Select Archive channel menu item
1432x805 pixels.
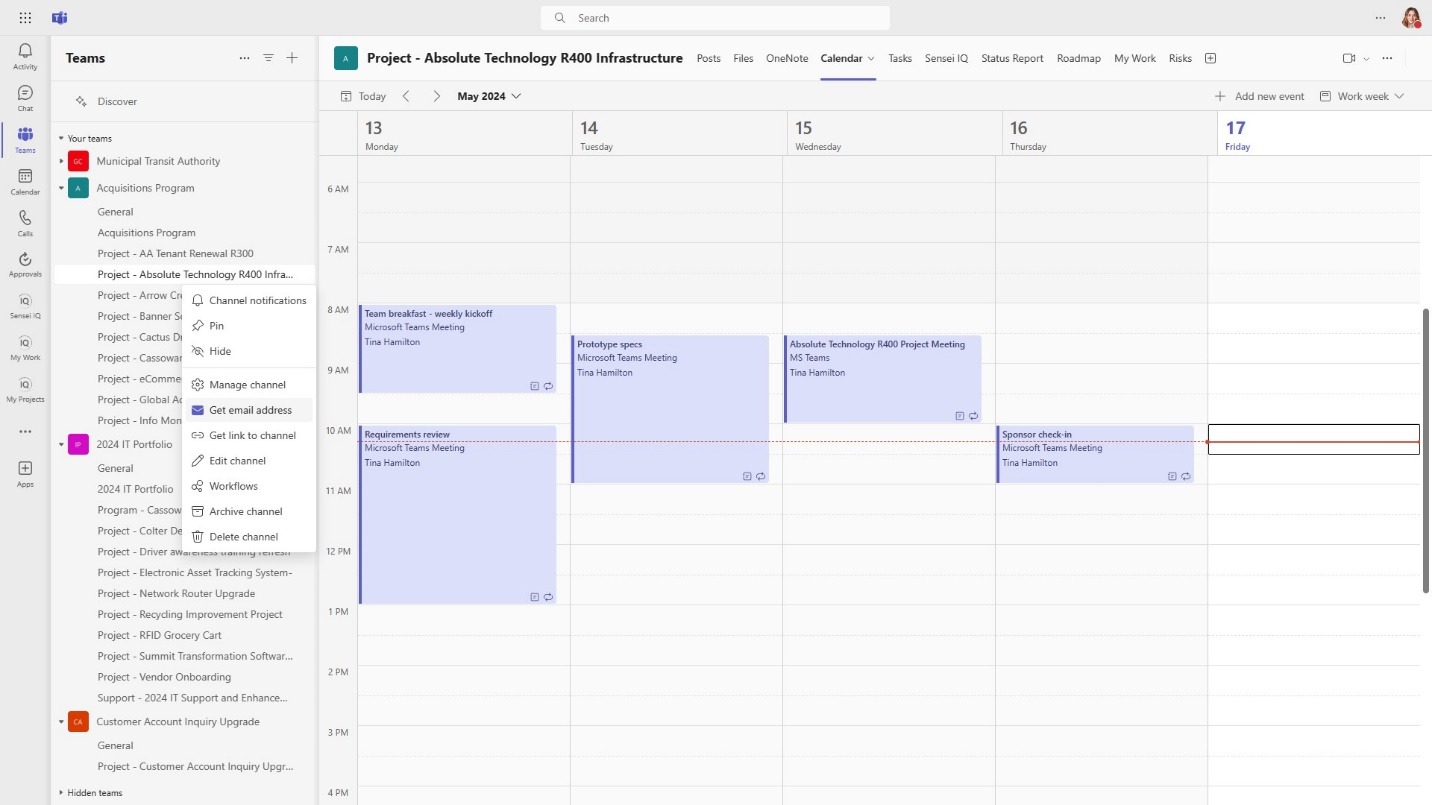[x=250, y=511]
